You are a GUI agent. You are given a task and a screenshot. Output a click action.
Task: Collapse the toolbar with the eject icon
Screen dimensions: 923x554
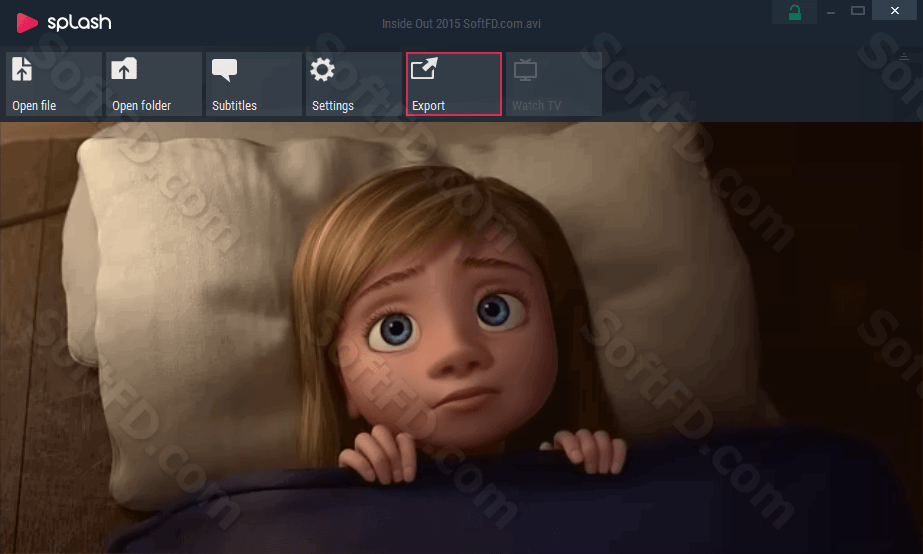[x=904, y=57]
